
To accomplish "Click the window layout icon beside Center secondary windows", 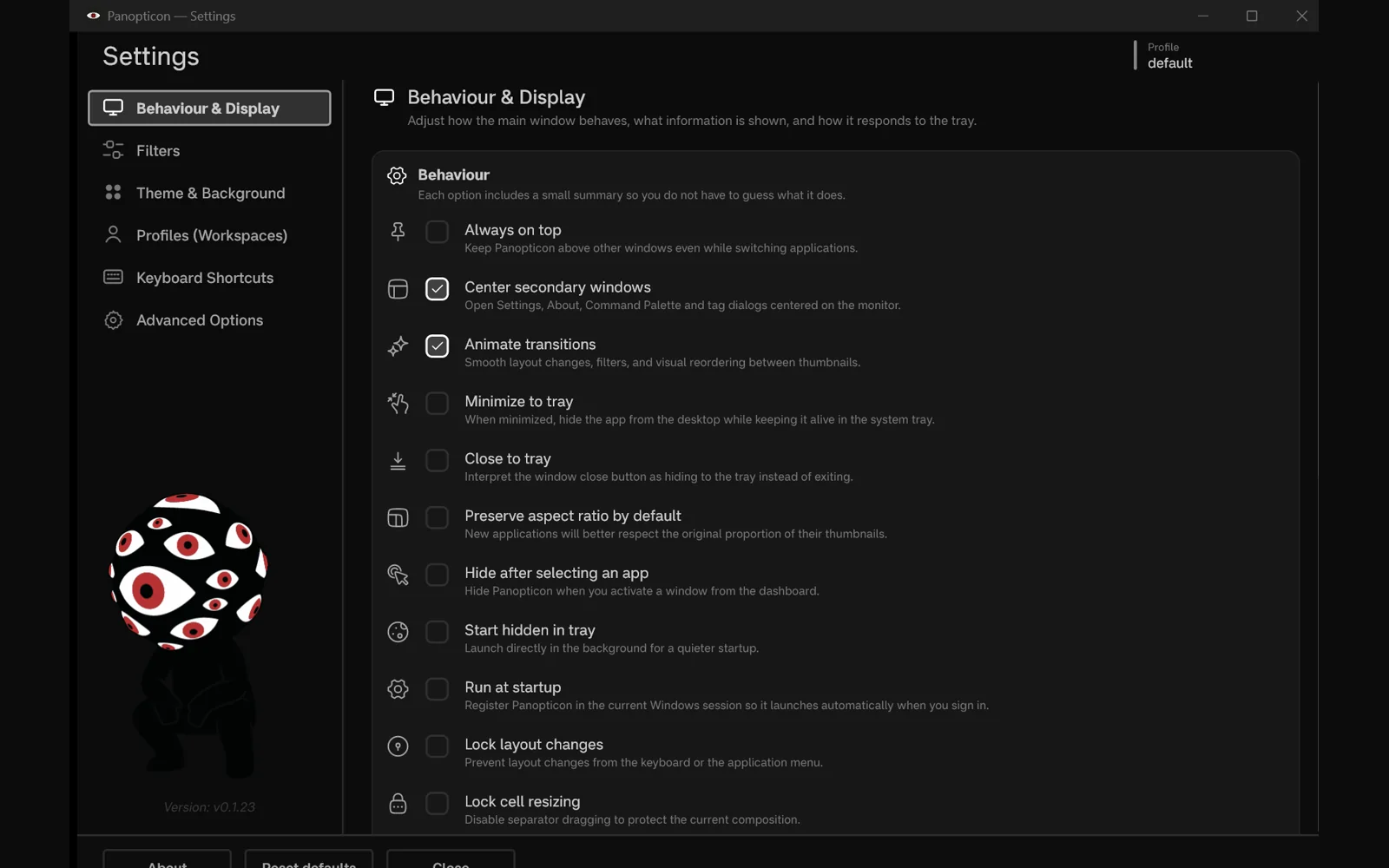I will [x=398, y=289].
